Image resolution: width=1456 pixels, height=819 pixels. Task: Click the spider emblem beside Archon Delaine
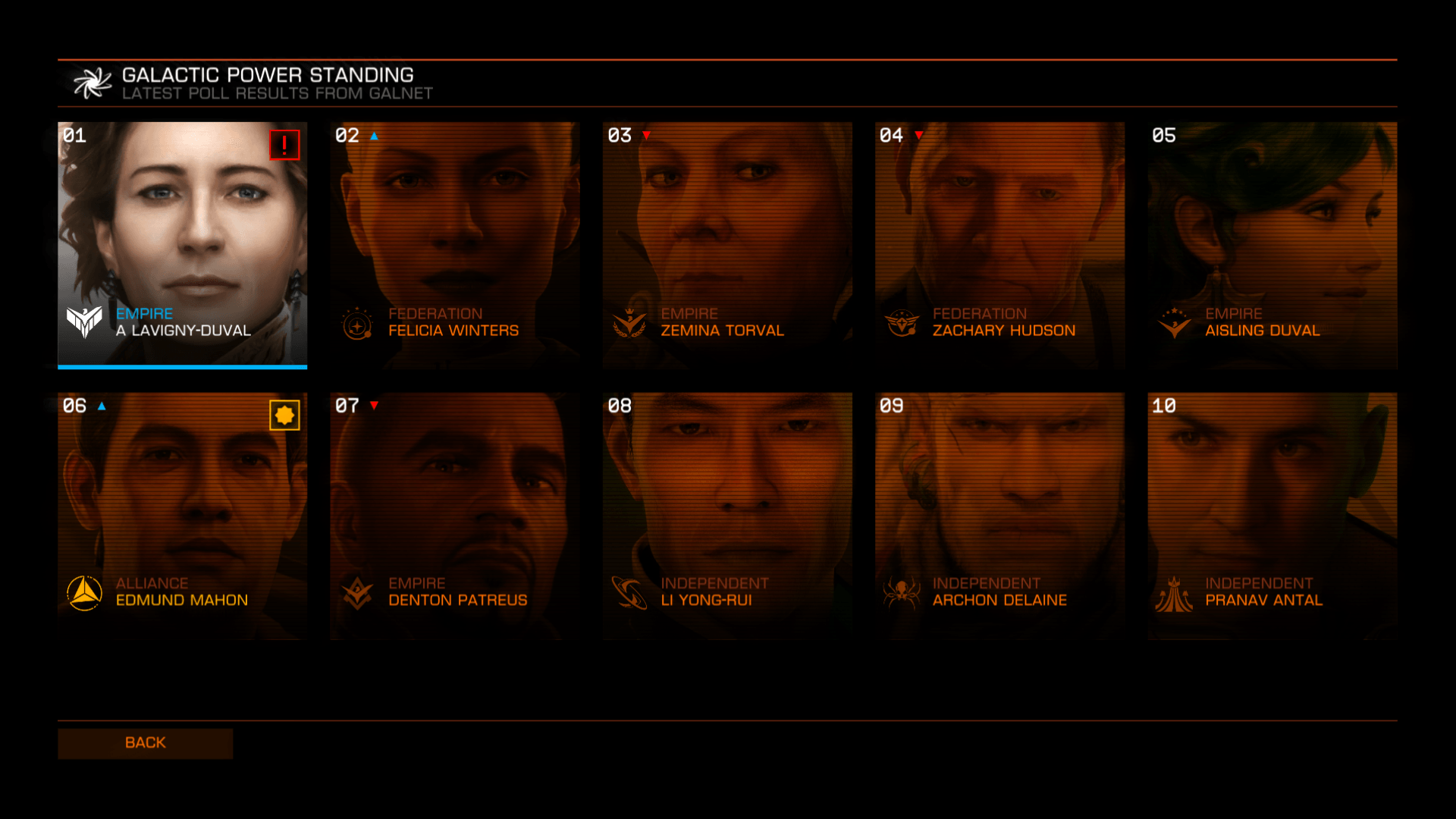coord(901,592)
